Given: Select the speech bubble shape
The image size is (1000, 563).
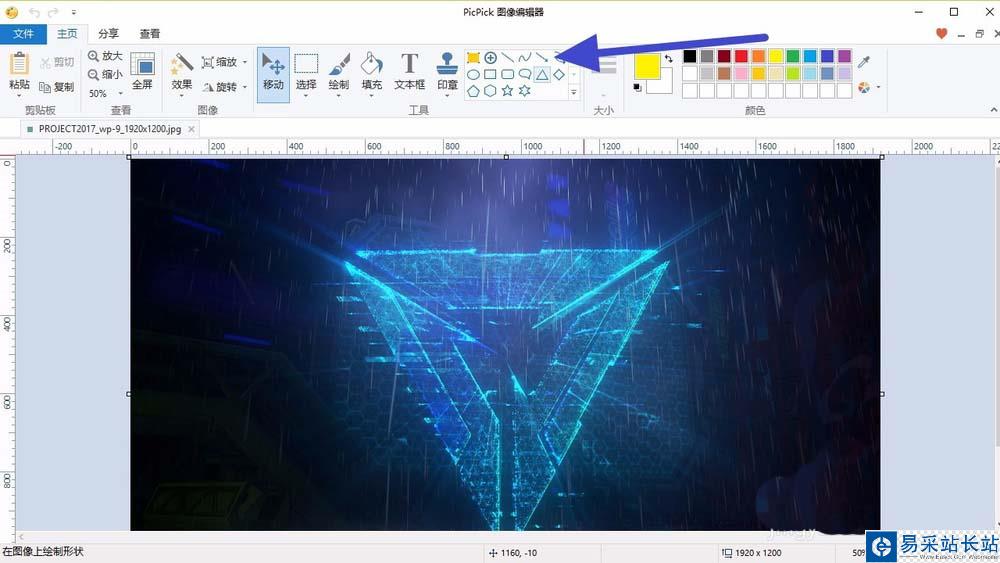Looking at the screenshot, I should coord(525,75).
